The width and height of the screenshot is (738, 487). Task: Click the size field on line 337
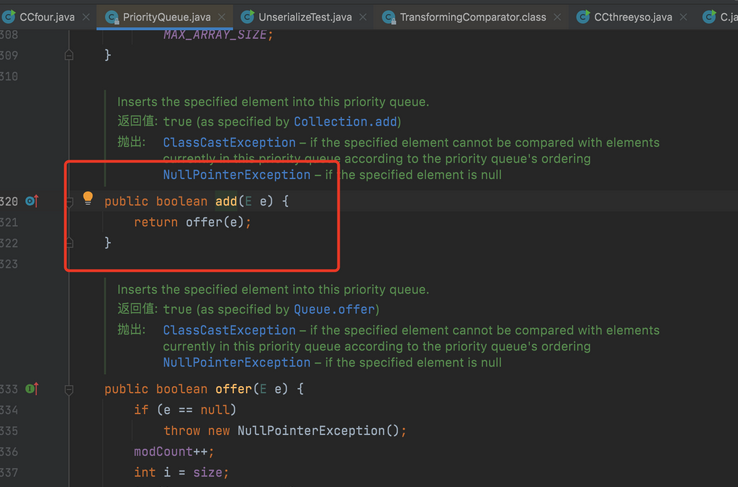208,472
